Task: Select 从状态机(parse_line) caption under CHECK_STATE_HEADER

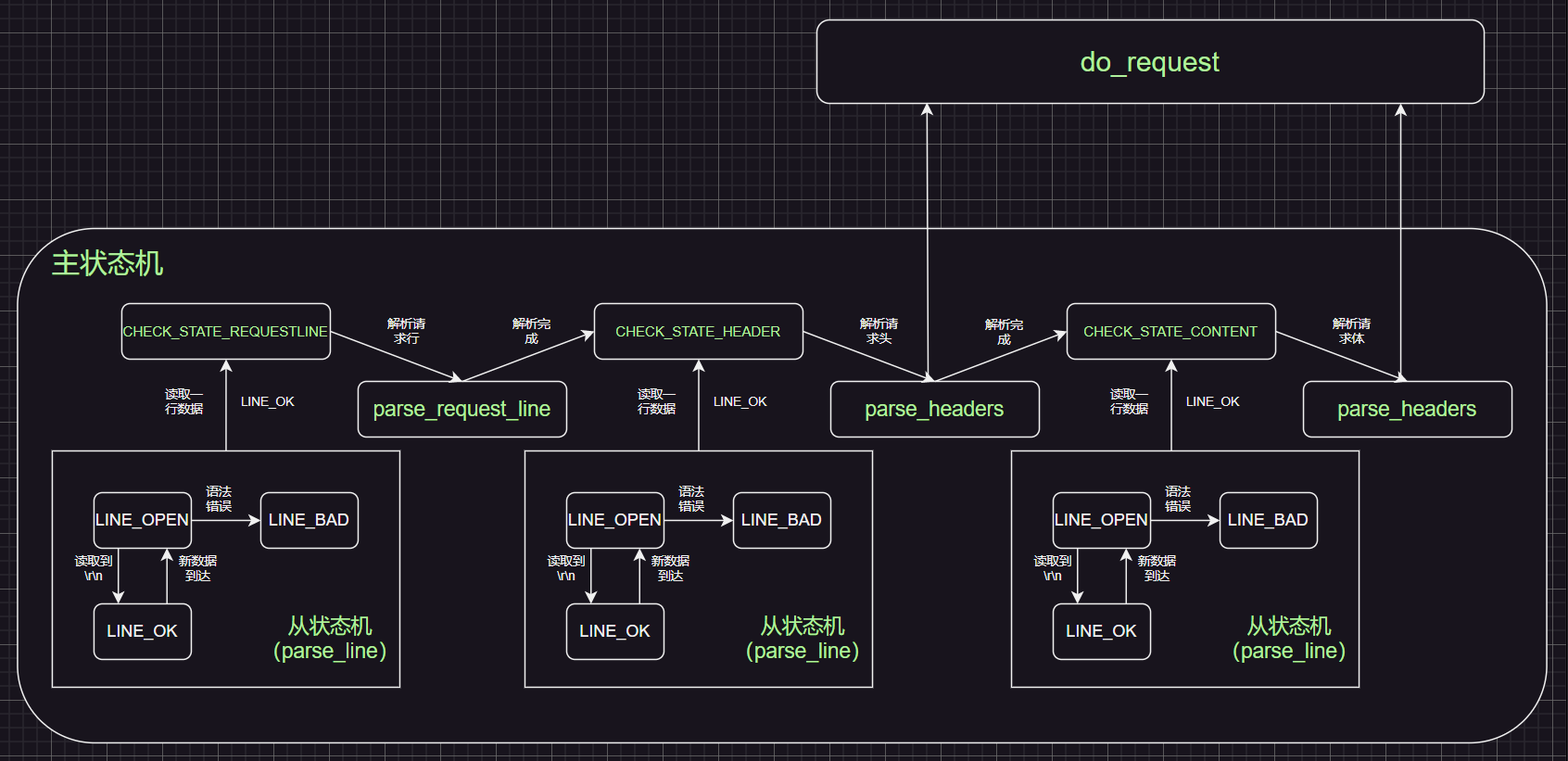Action: pyautogui.click(x=803, y=639)
